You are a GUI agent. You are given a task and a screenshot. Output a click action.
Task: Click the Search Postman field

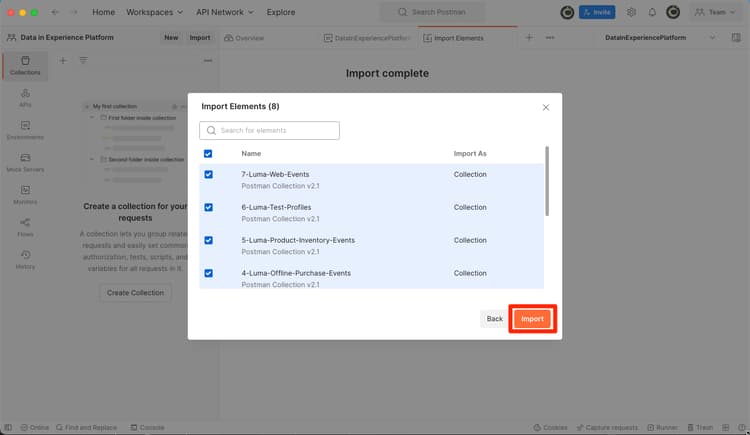[433, 12]
